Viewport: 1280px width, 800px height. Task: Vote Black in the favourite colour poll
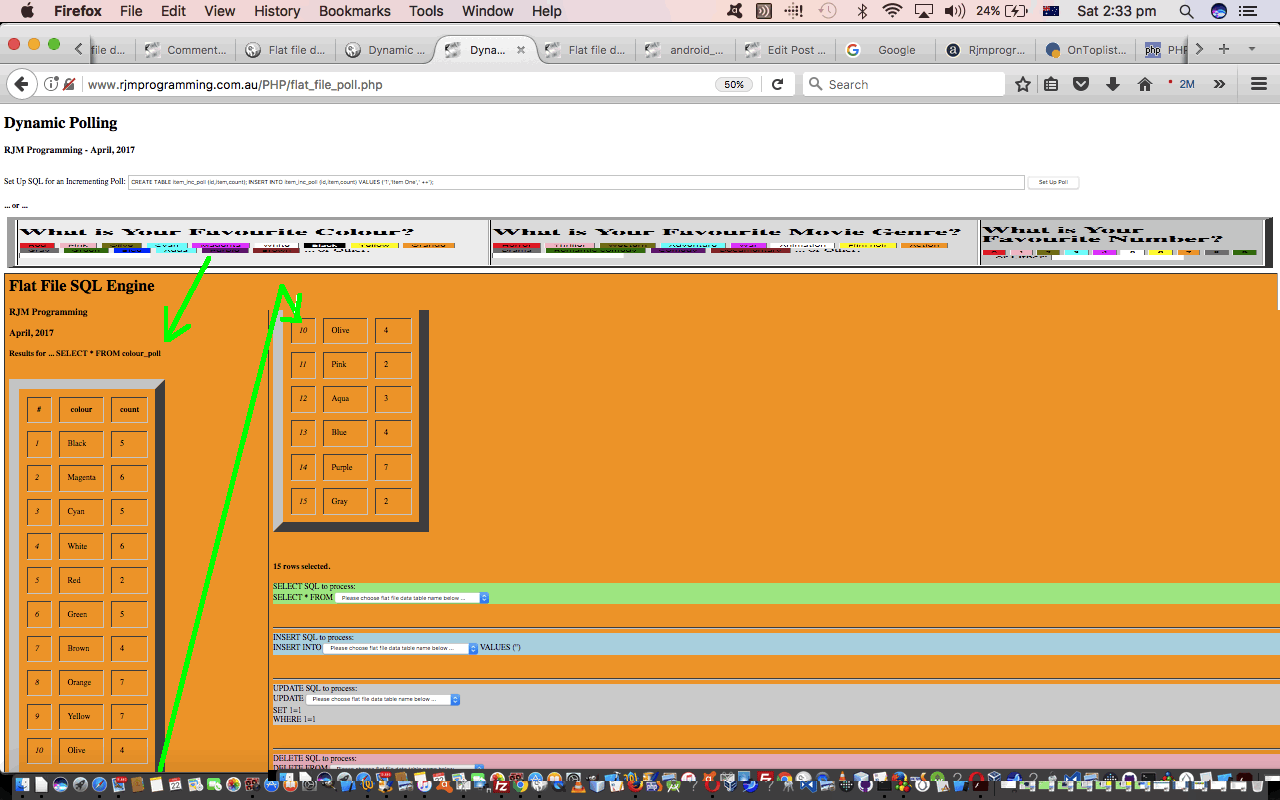coord(324,245)
